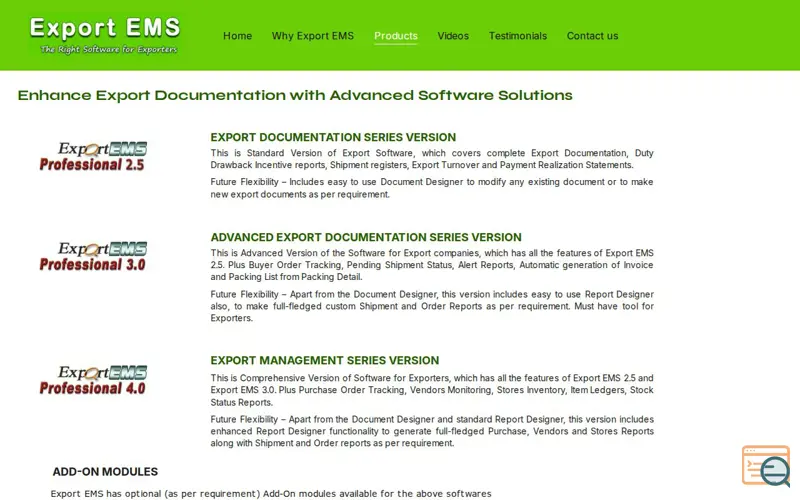Click the Export EMS site logo
The height and width of the screenshot is (500, 800).
pos(105,35)
